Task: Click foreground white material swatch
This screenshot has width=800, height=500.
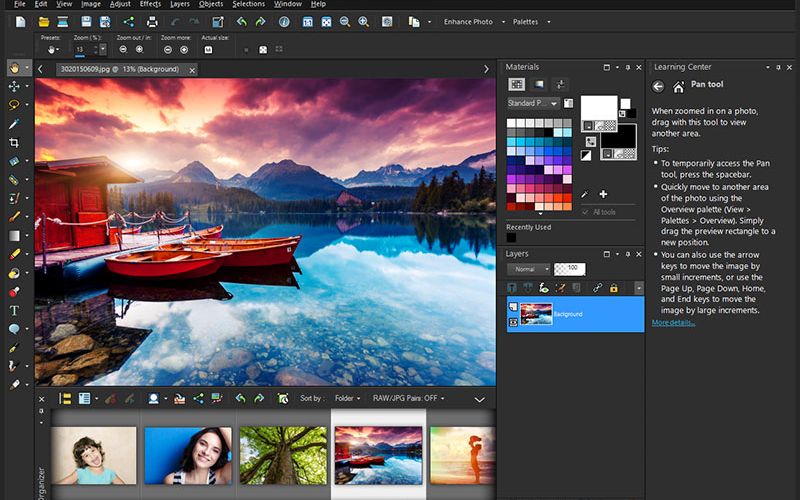Action: click(x=599, y=108)
